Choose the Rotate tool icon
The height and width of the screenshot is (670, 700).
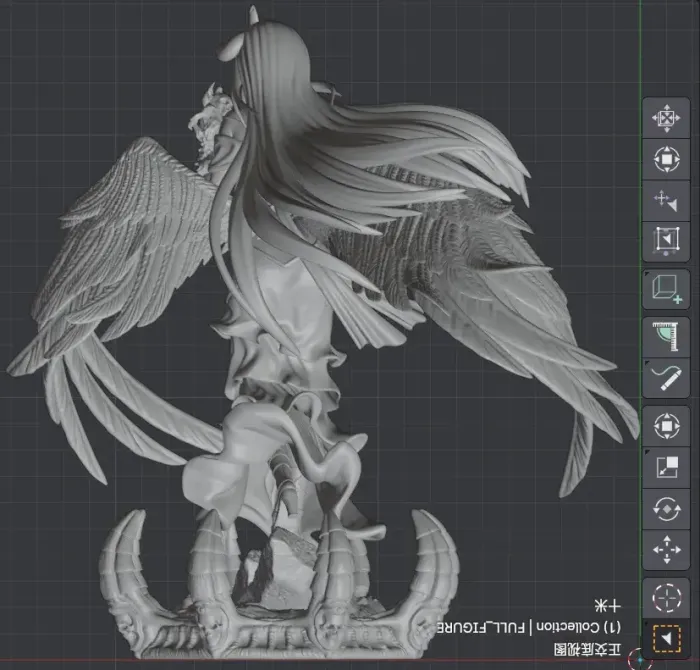(667, 508)
